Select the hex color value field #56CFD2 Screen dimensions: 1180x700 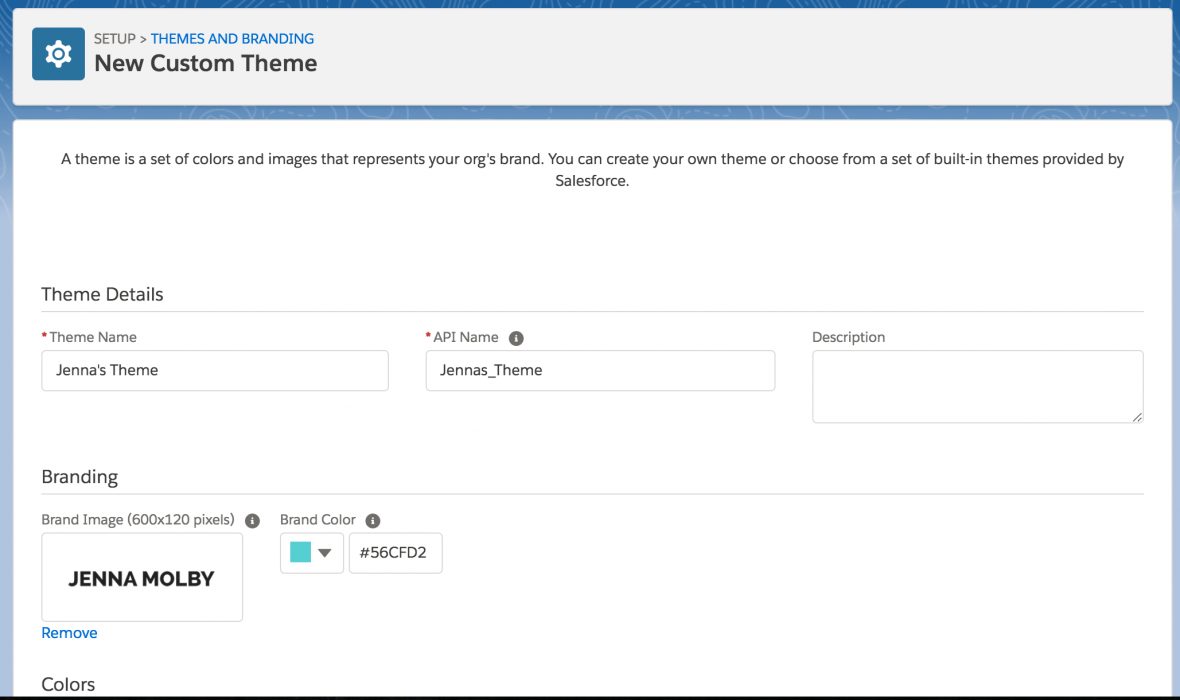[395, 553]
